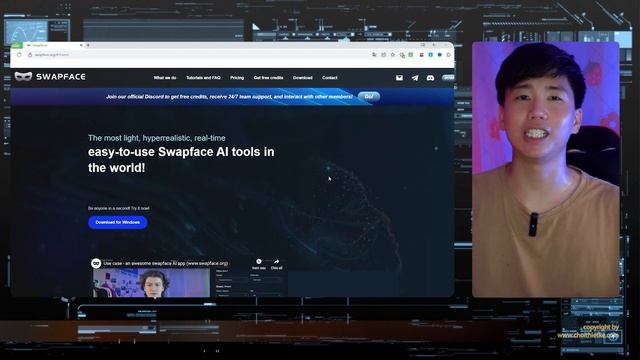Screen dimensions: 640x360
Task: Open Get free credits link
Action: pos(268,78)
